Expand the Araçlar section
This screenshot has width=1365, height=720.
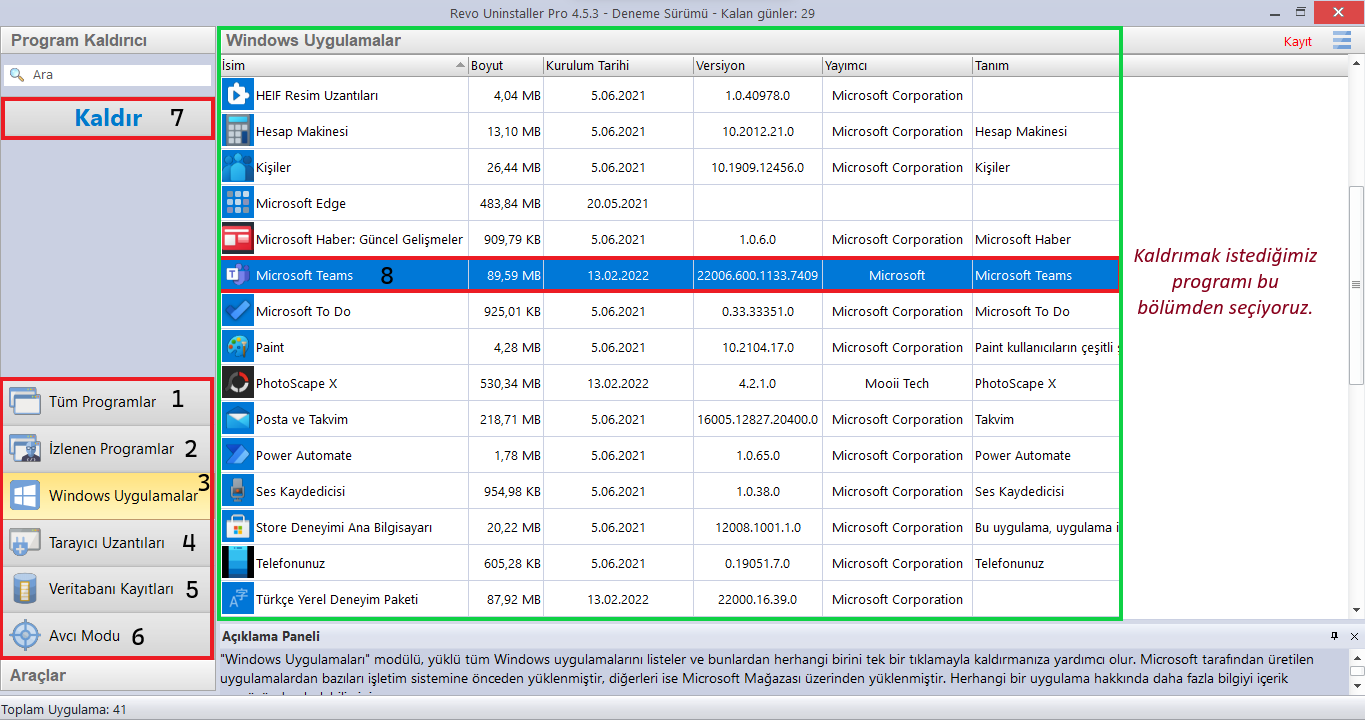[x=107, y=675]
